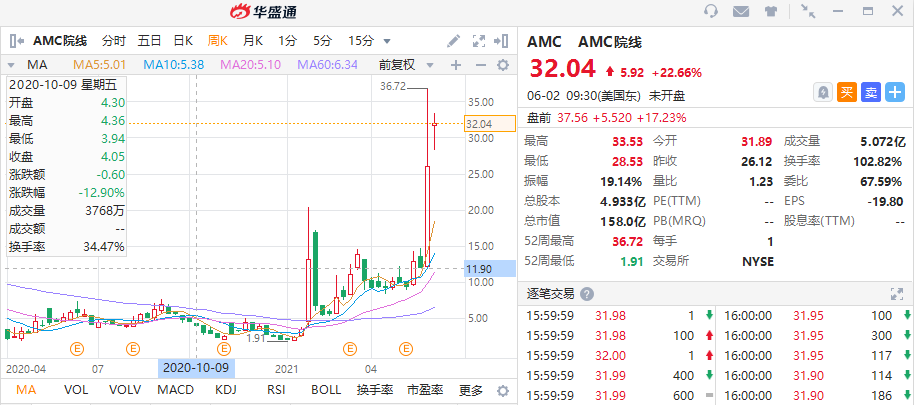Switch to 1分 chart
Viewport: 914px width, 405px height.
point(287,41)
